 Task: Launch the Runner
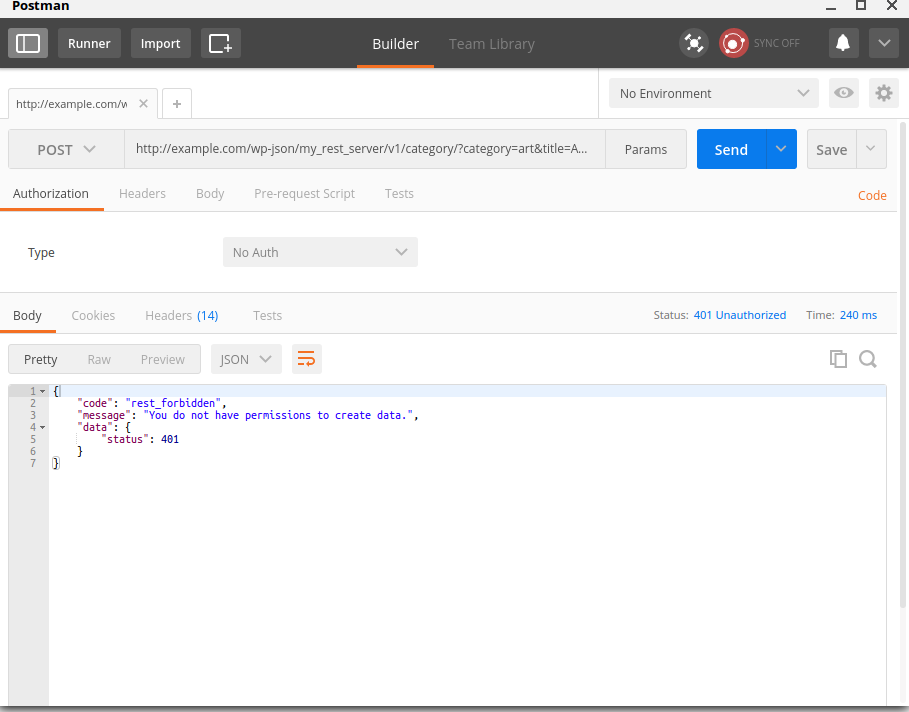pos(89,43)
